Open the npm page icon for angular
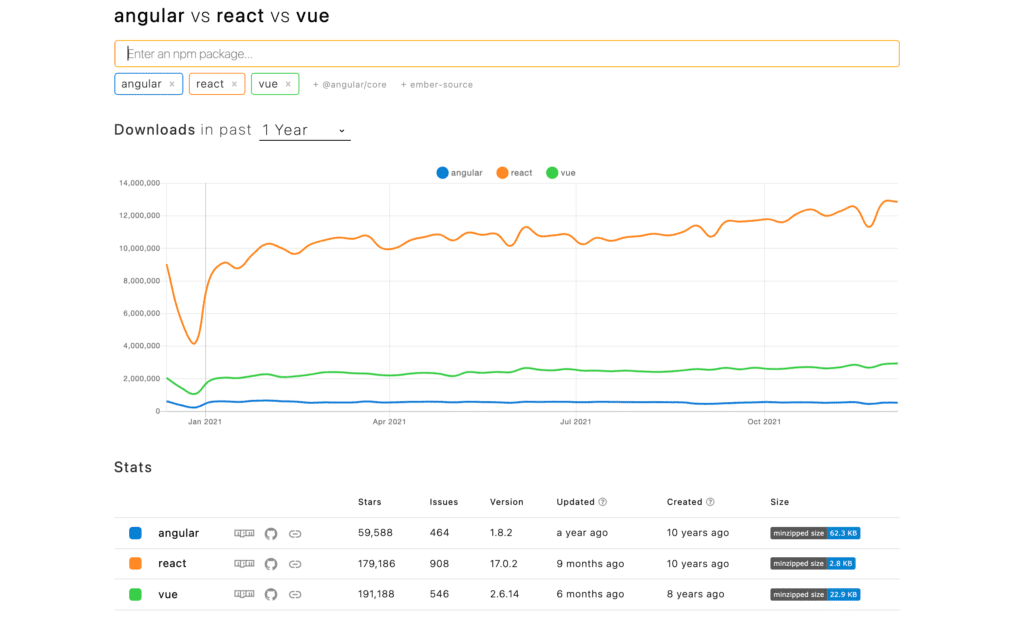The image size is (1024, 626). pyautogui.click(x=244, y=533)
